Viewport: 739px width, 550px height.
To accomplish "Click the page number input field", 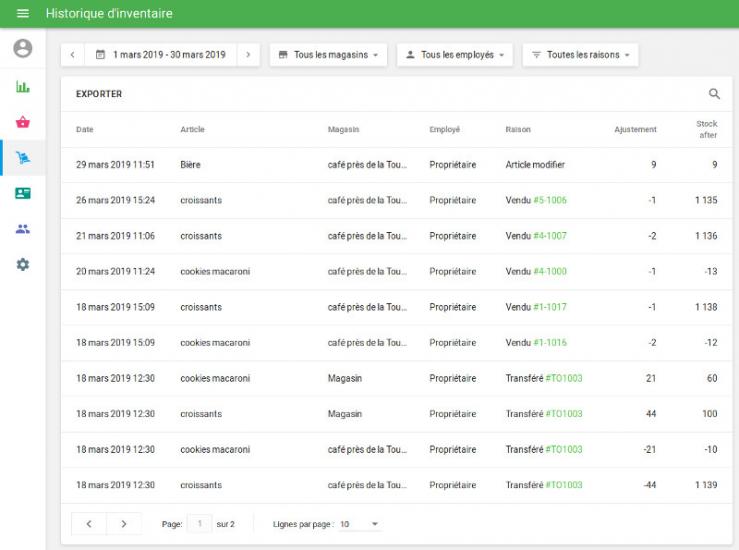I will coord(199,524).
